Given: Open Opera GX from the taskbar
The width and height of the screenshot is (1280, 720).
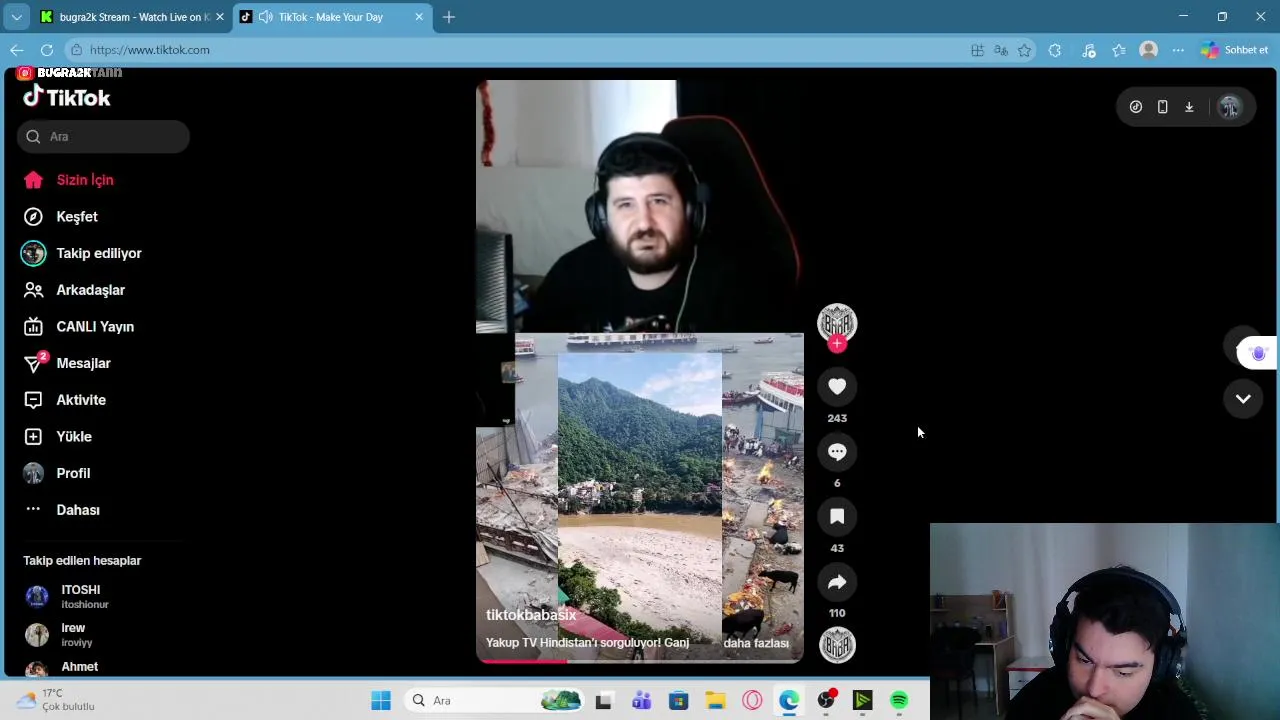Looking at the screenshot, I should [x=752, y=701].
